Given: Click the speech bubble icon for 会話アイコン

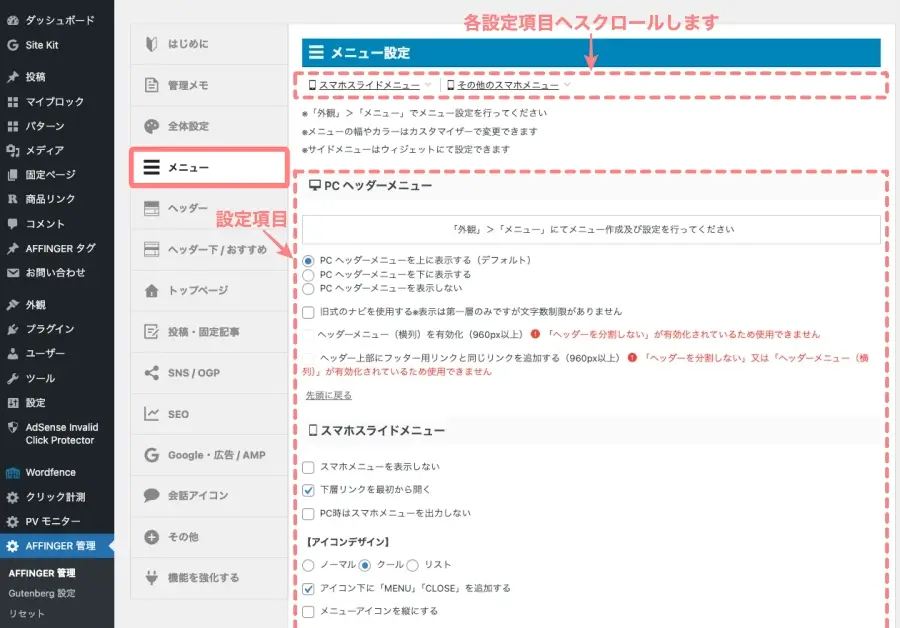Looking at the screenshot, I should coord(151,495).
